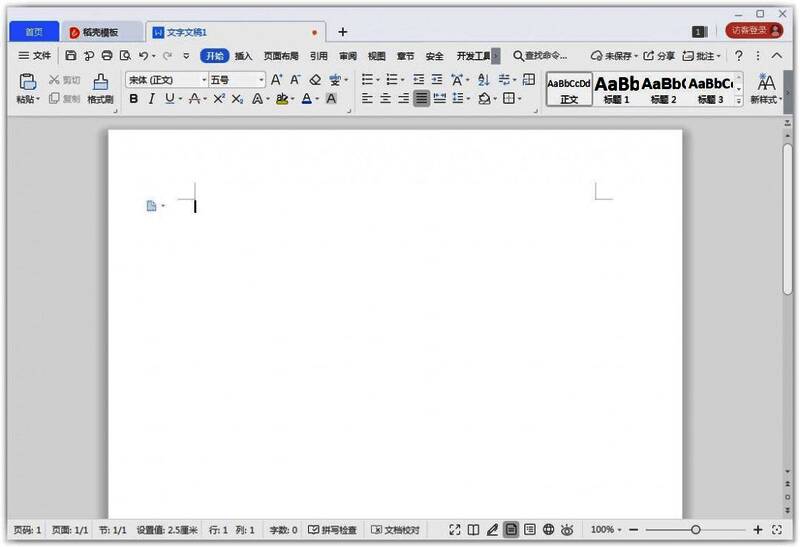Click the 查找命令 search command field

click(x=541, y=56)
